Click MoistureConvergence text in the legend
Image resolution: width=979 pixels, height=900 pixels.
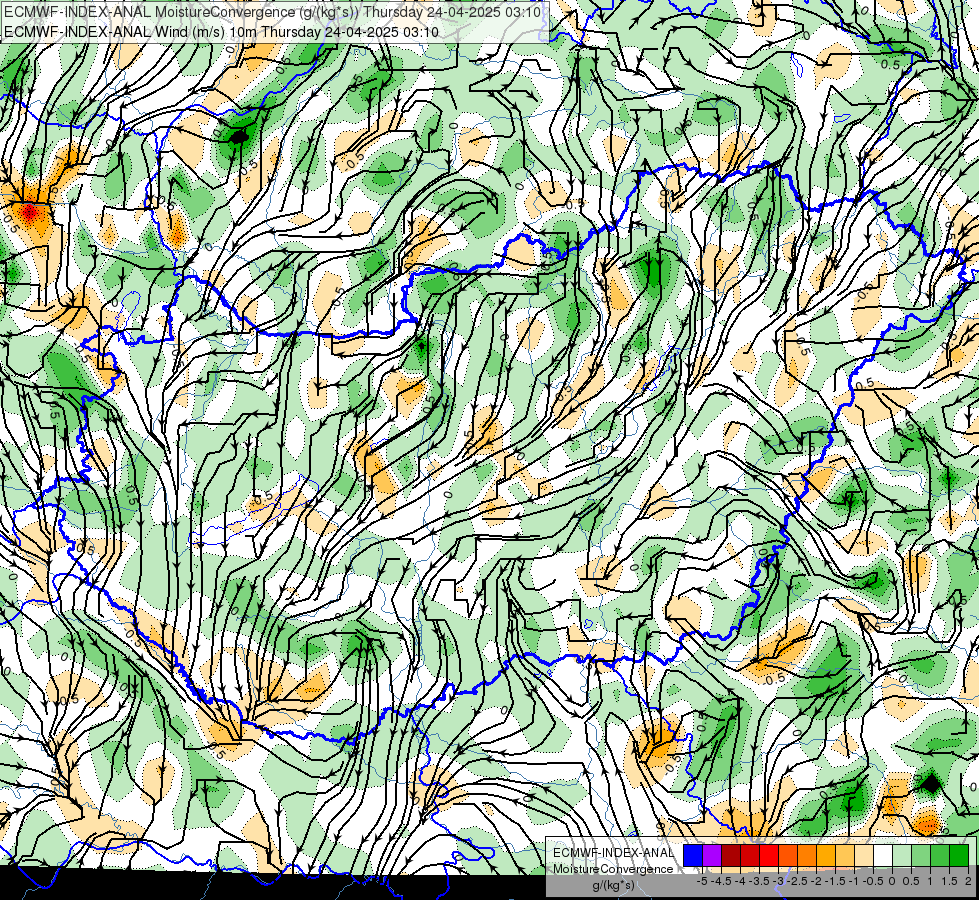(613, 869)
